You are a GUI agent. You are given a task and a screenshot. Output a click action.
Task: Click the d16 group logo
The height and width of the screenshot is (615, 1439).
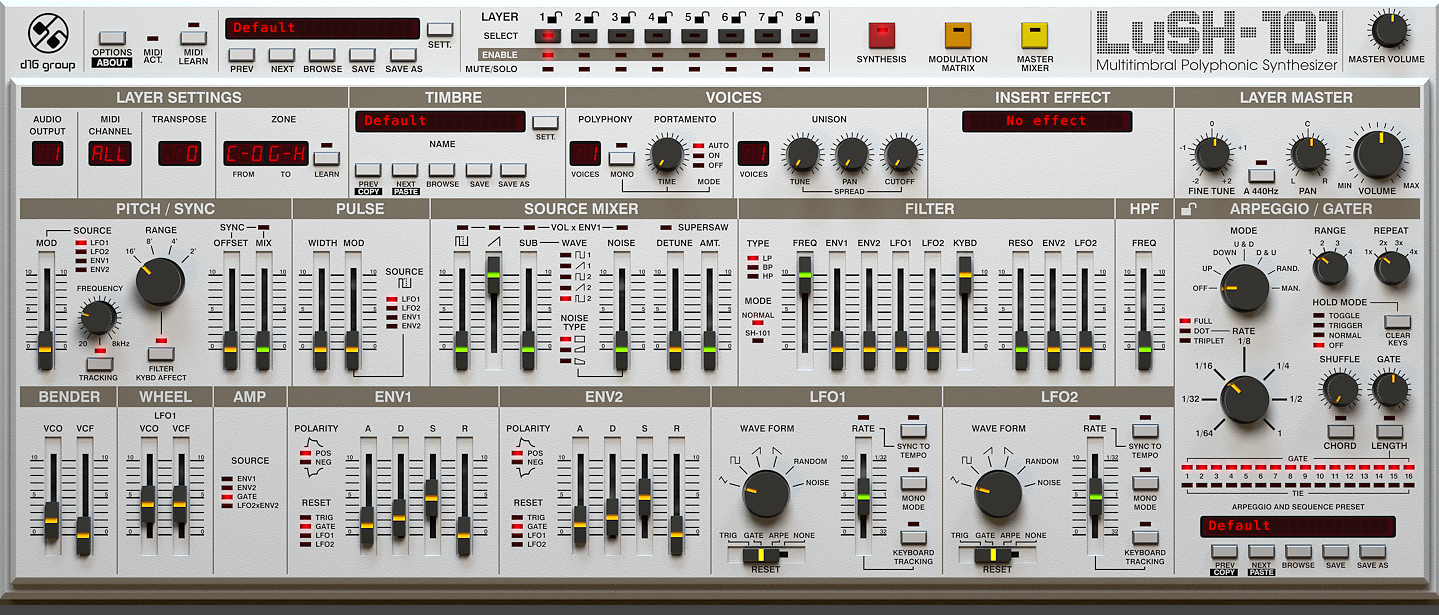click(x=46, y=37)
